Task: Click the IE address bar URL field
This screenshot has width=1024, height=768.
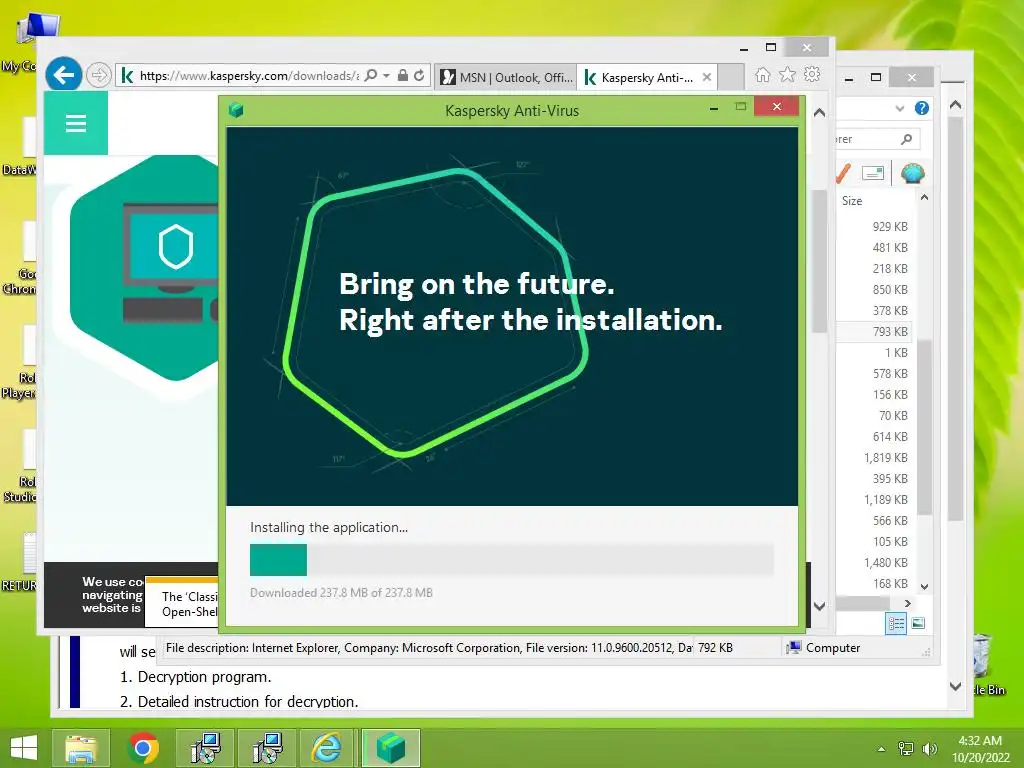Action: [249, 76]
